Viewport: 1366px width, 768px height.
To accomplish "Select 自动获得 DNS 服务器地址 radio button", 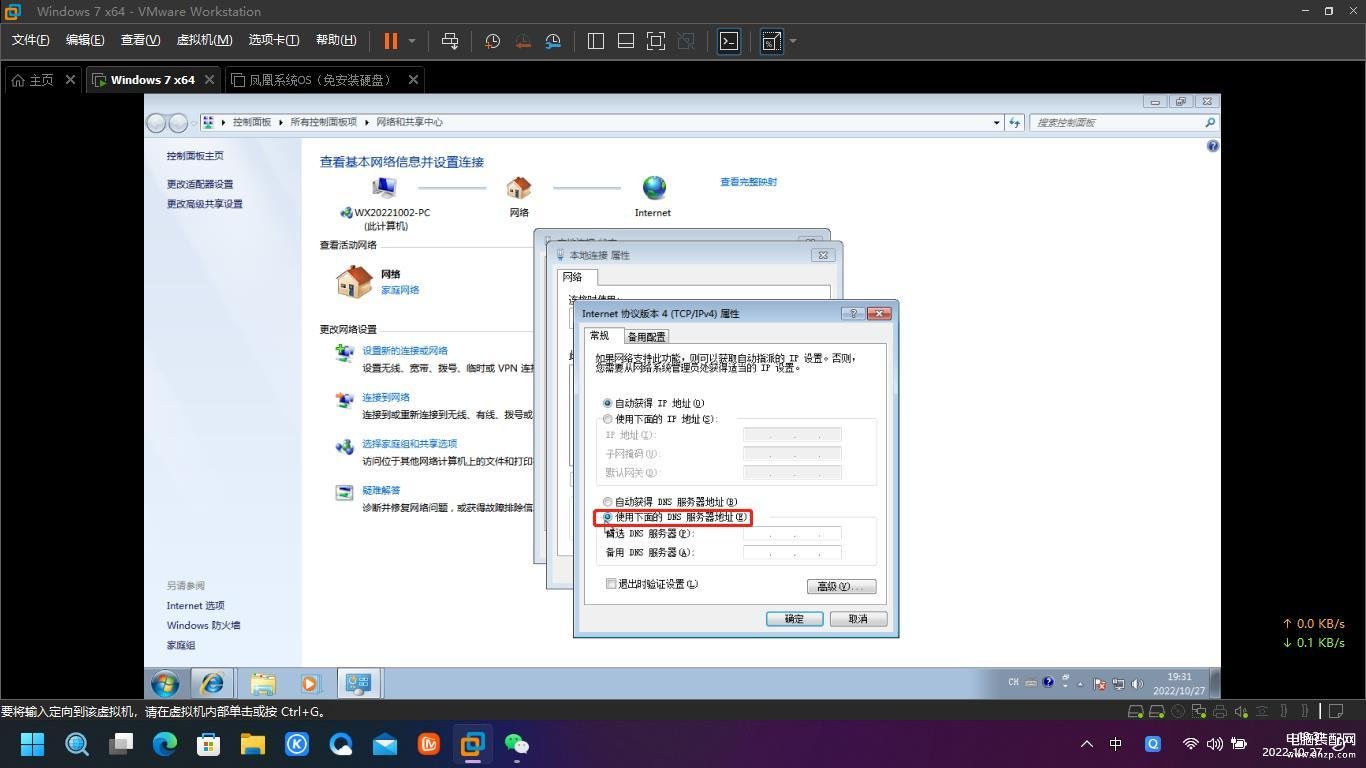I will pyautogui.click(x=607, y=502).
